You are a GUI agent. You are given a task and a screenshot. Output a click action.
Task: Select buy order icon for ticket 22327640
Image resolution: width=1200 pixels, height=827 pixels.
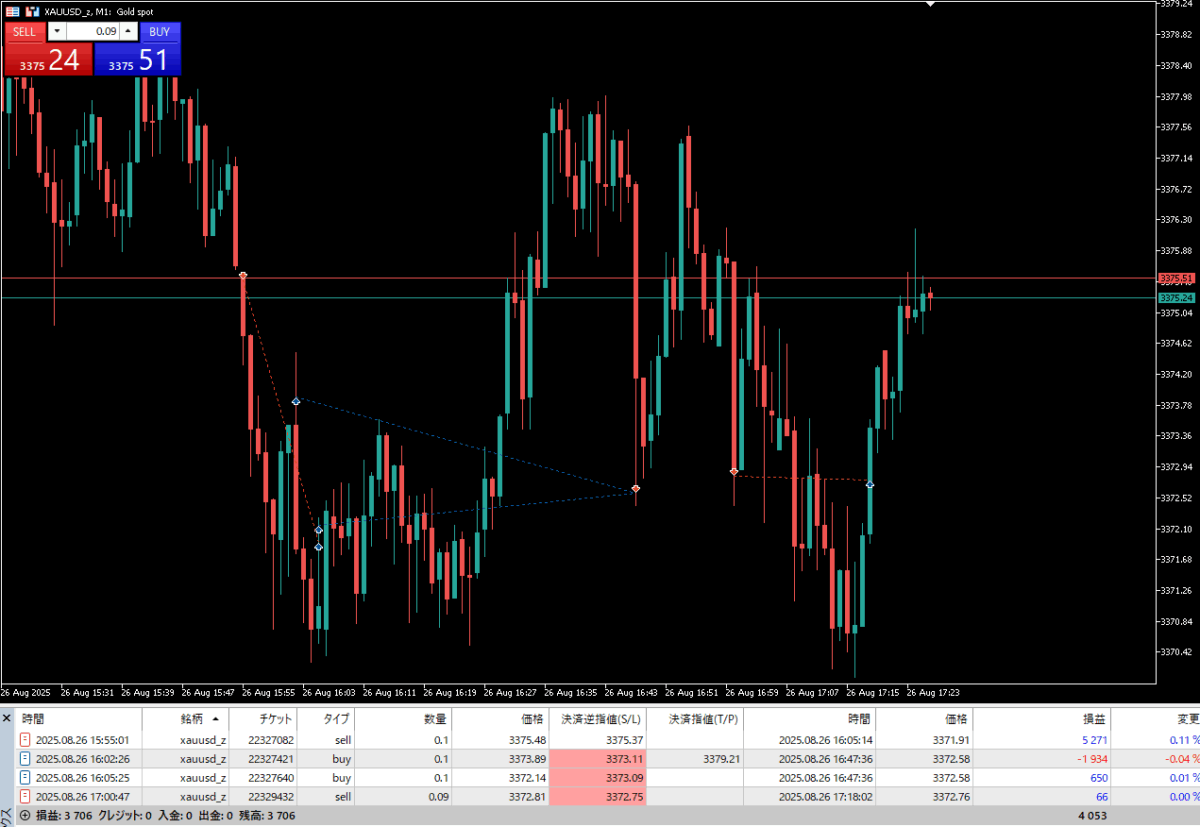[25, 778]
